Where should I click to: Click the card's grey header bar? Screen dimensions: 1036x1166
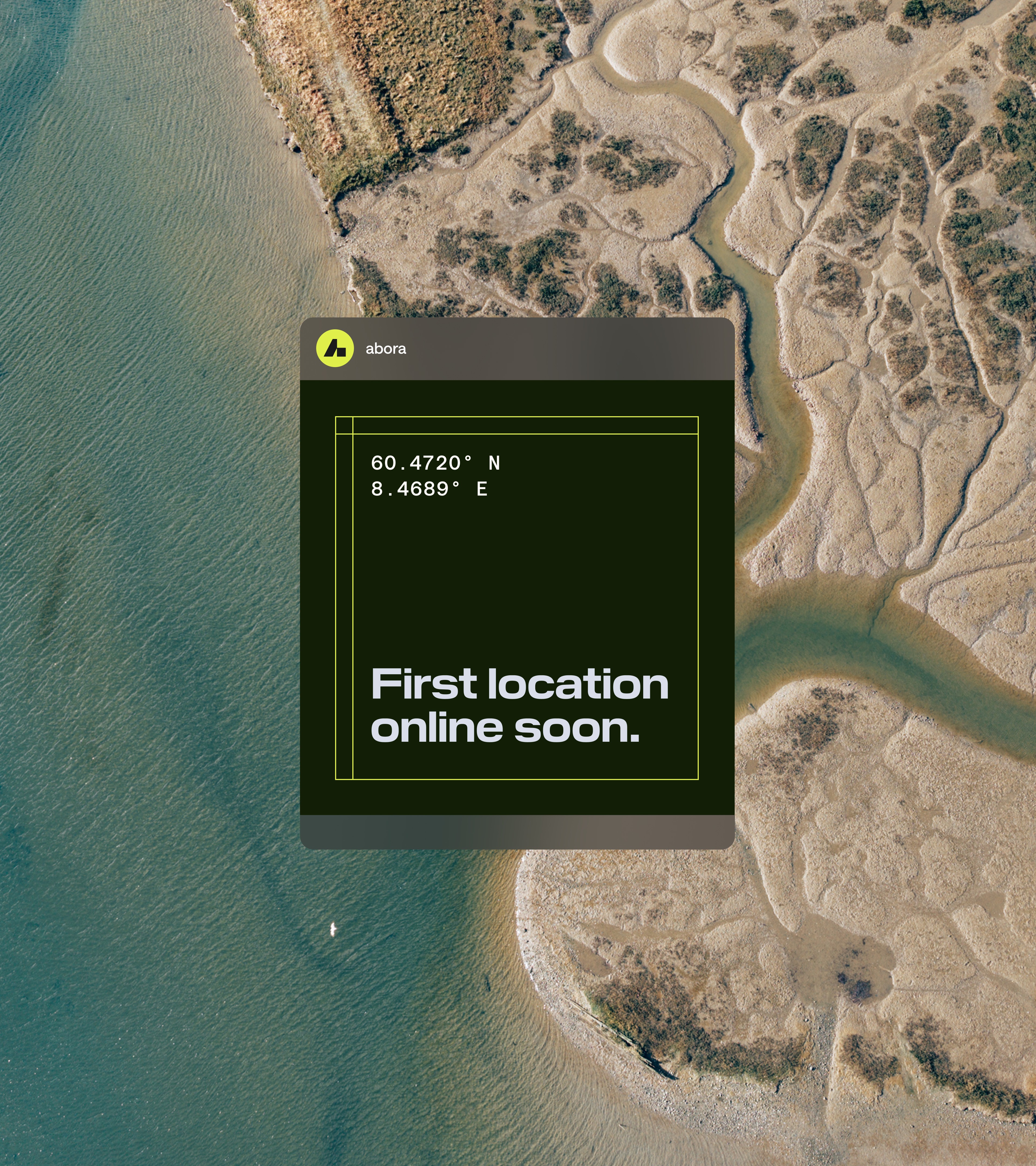point(517,348)
